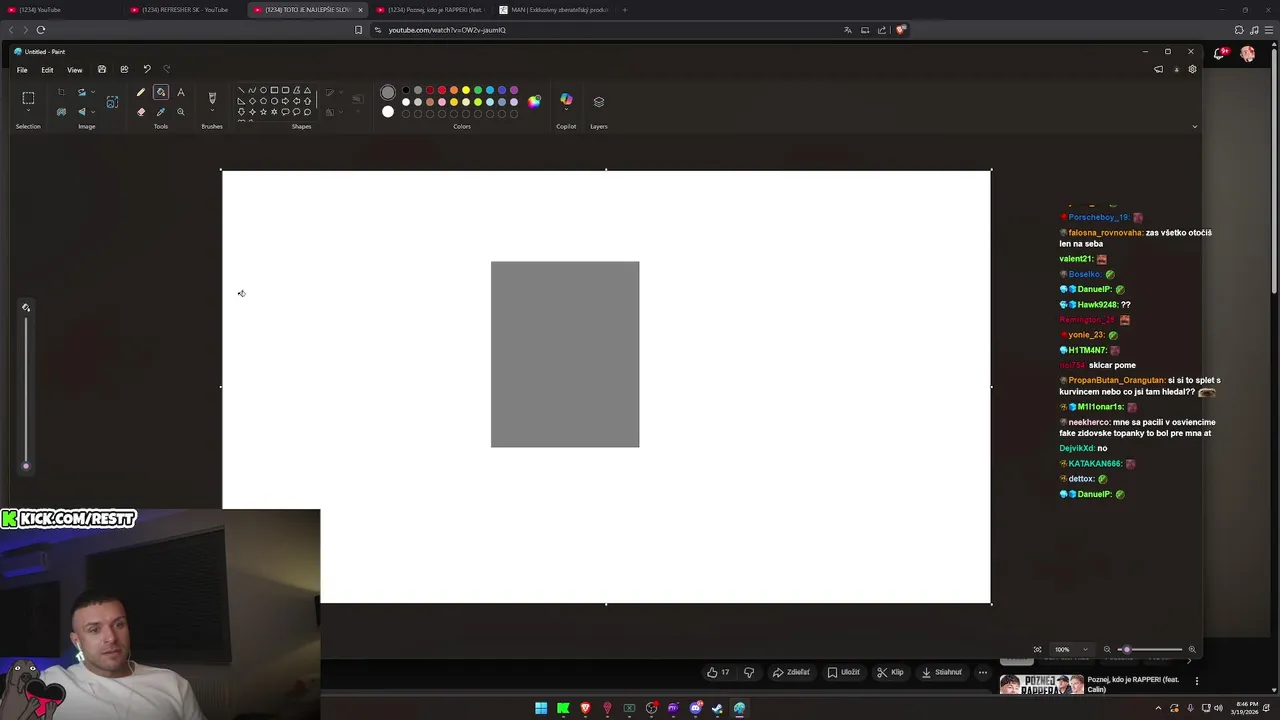The width and height of the screenshot is (1280, 720).
Task: Select the Triangle shape
Action: (307, 90)
